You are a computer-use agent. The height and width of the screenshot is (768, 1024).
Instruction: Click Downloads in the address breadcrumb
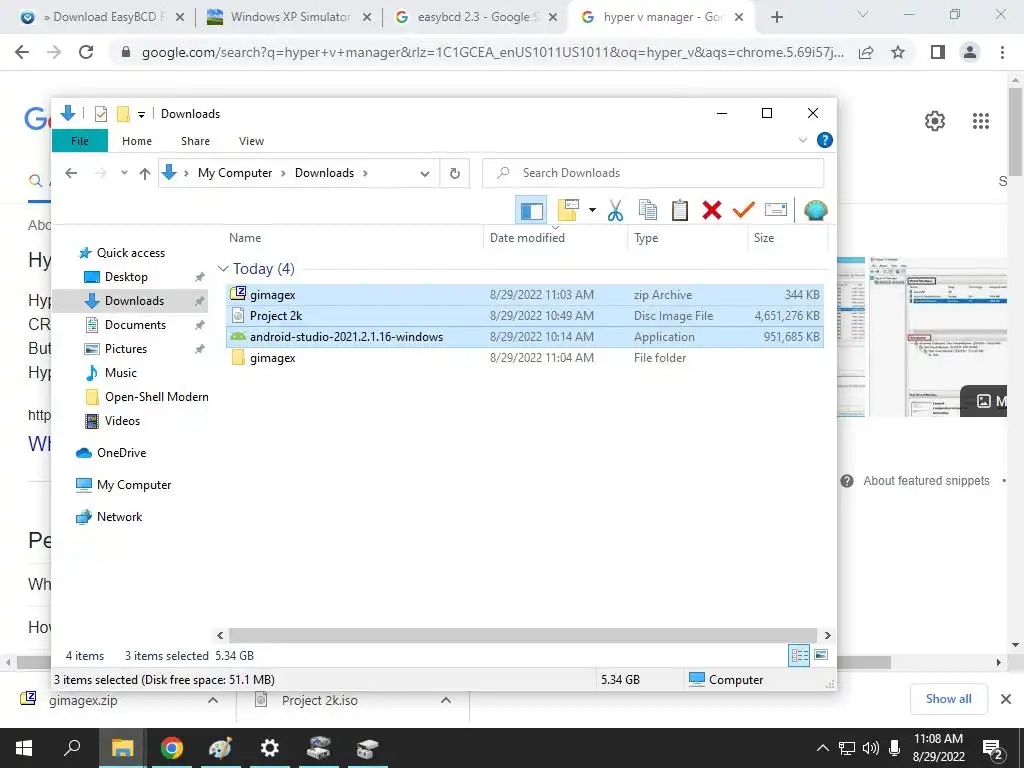(x=325, y=173)
